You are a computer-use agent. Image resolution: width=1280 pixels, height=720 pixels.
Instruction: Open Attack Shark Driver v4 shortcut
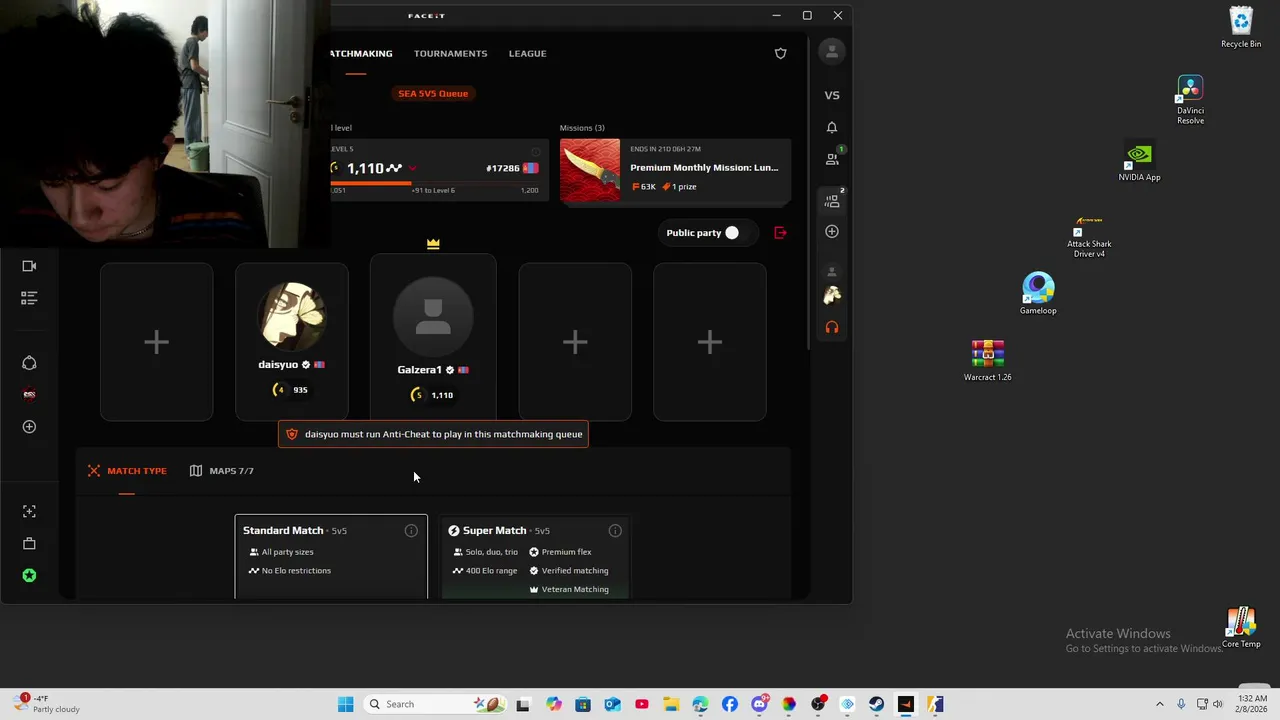[1089, 236]
